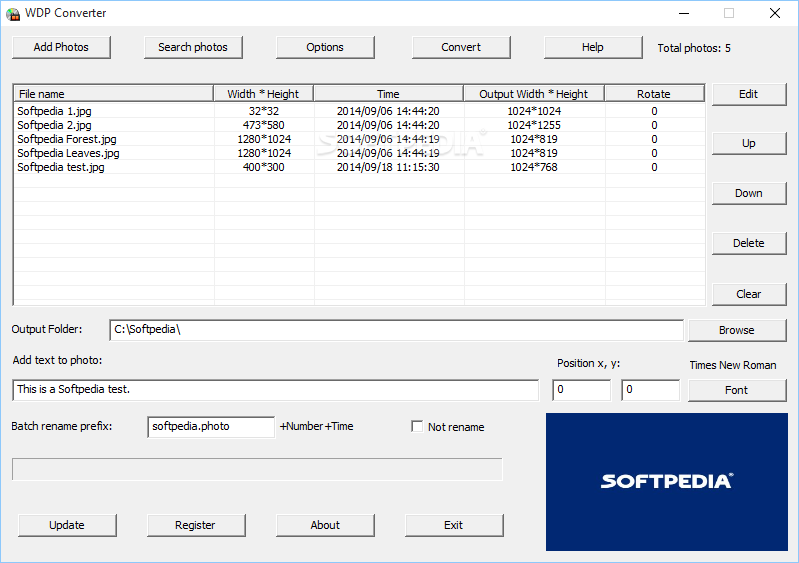This screenshot has width=799, height=563.
Task: Sort by File name column header
Action: (x=113, y=94)
